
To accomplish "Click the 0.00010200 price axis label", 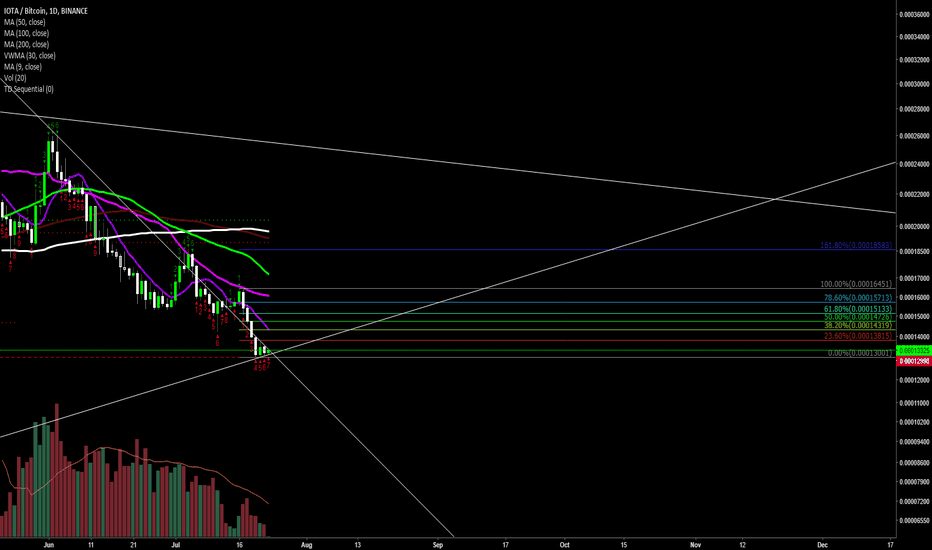I will click(x=914, y=422).
